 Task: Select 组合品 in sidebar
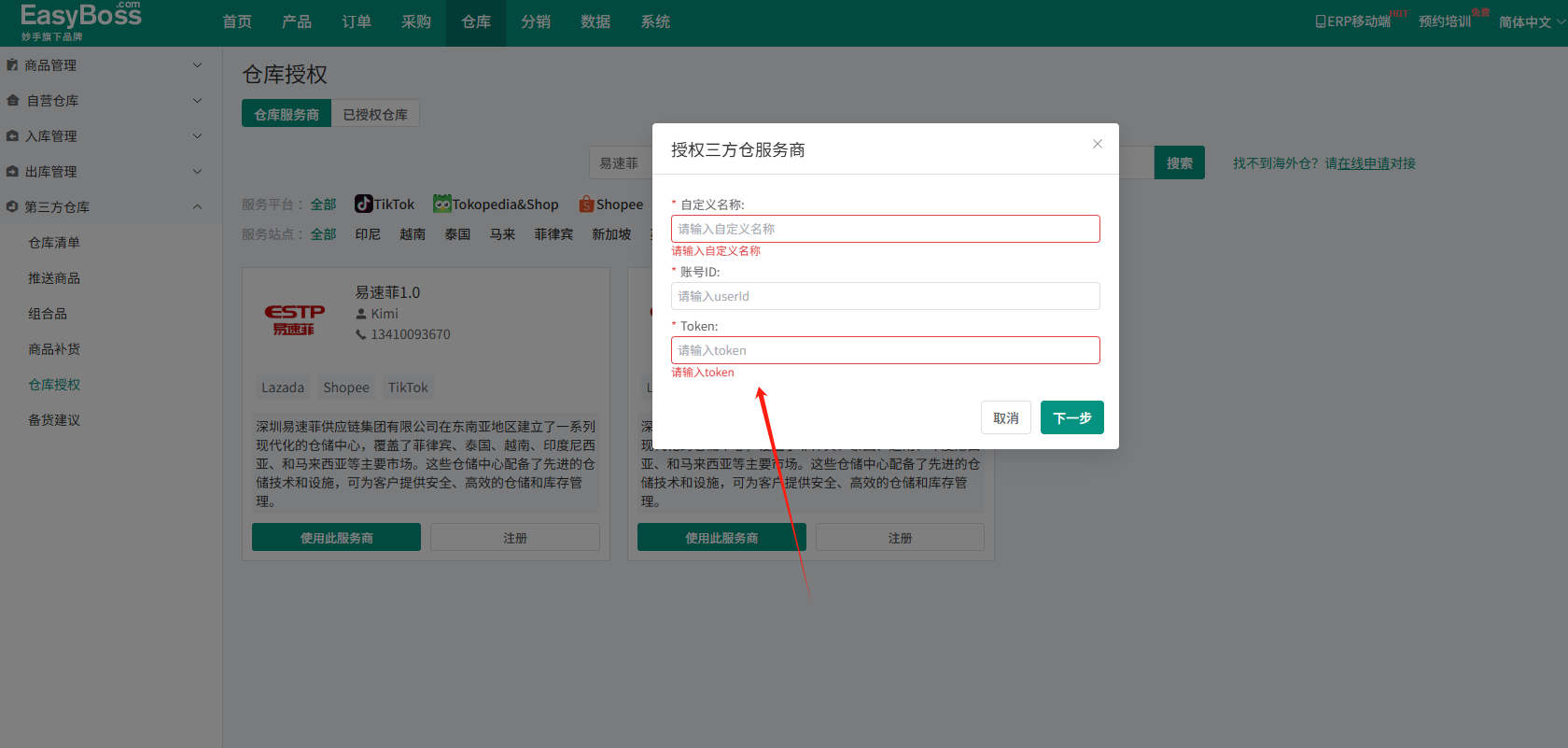pyautogui.click(x=48, y=314)
